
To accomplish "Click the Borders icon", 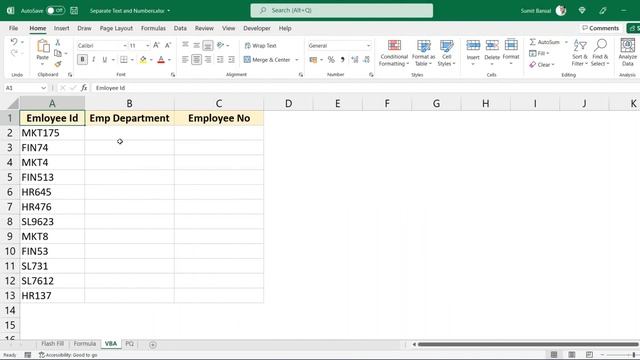I will pyautogui.click(x=124, y=60).
